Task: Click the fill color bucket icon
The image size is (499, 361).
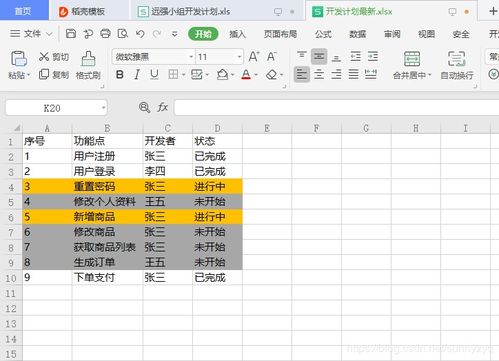Action: (222, 74)
